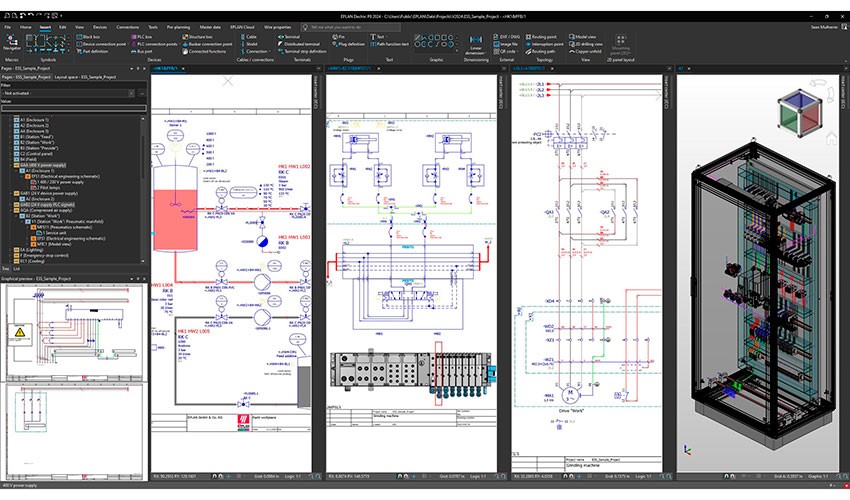
Task: Open the Navigator macros button
Action: 11,42
